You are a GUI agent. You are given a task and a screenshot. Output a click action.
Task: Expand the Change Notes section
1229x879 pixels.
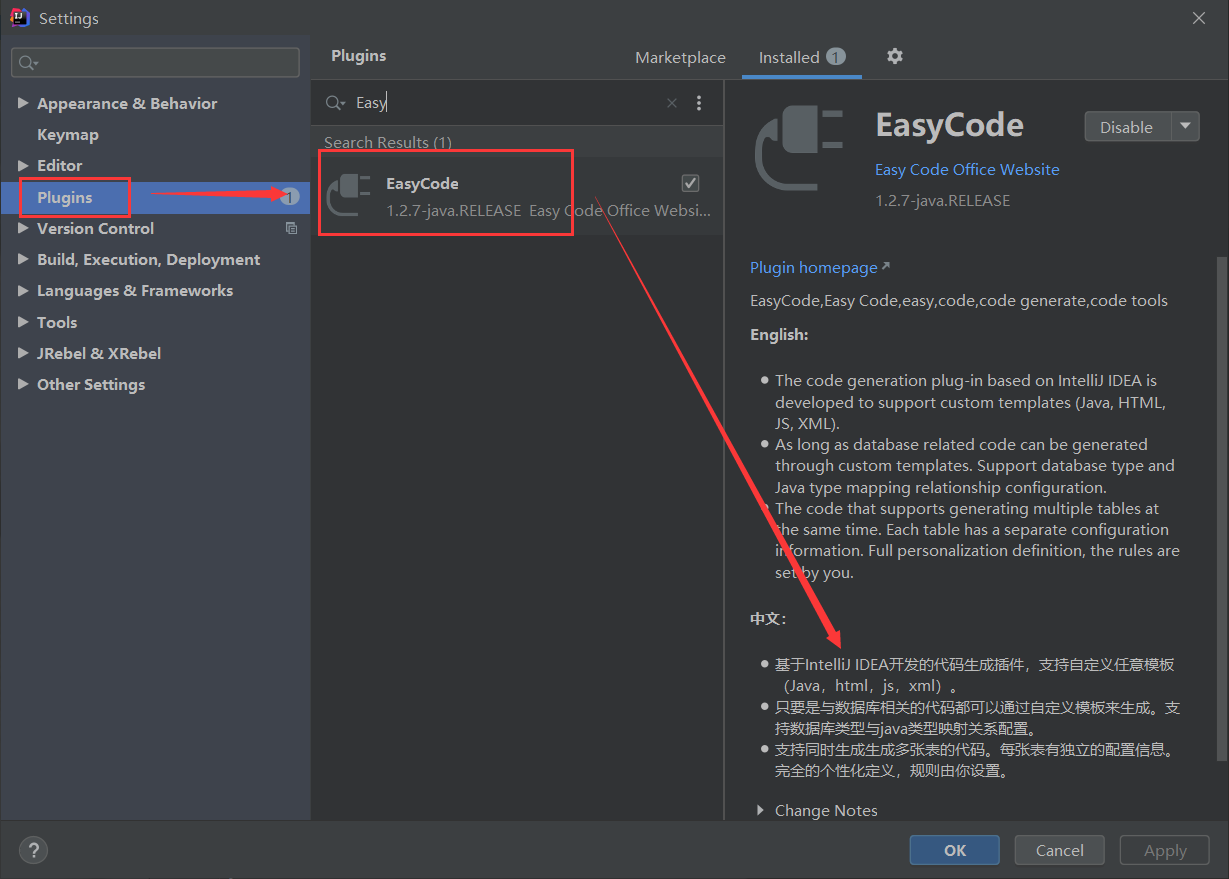[x=761, y=810]
